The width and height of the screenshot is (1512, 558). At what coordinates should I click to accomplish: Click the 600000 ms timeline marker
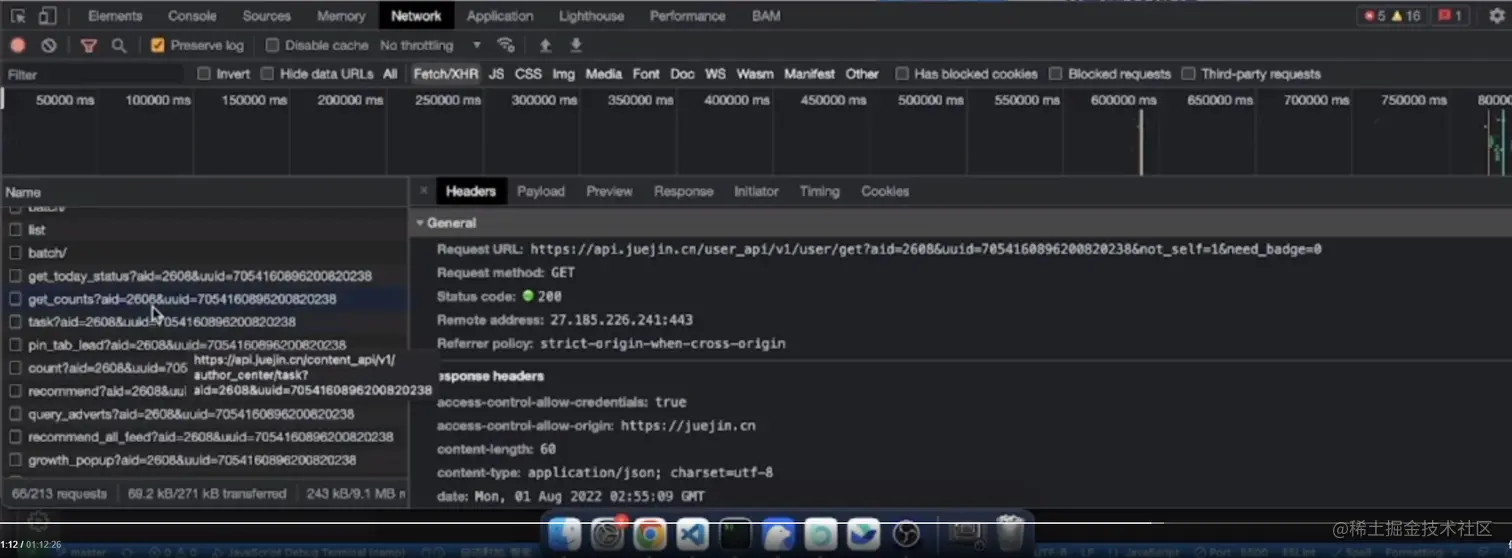coord(1124,100)
